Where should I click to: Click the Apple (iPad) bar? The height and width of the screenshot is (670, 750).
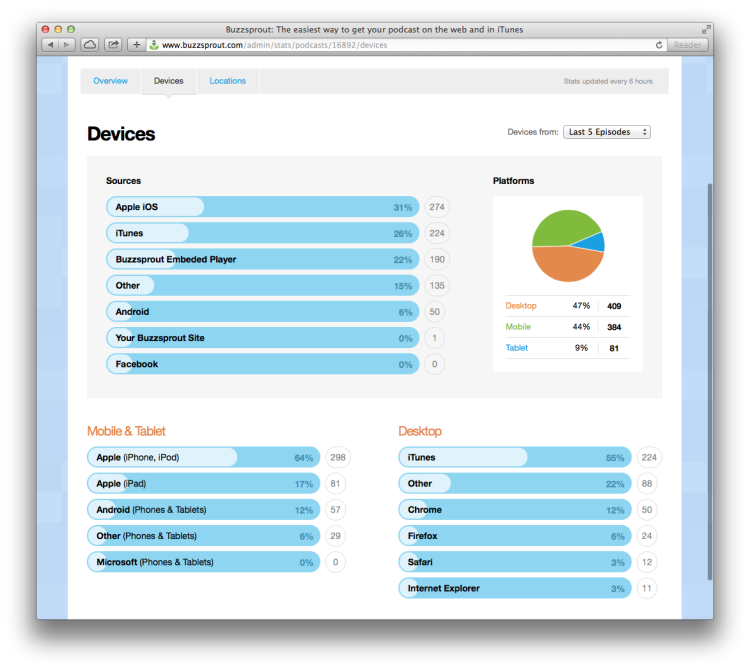(204, 483)
